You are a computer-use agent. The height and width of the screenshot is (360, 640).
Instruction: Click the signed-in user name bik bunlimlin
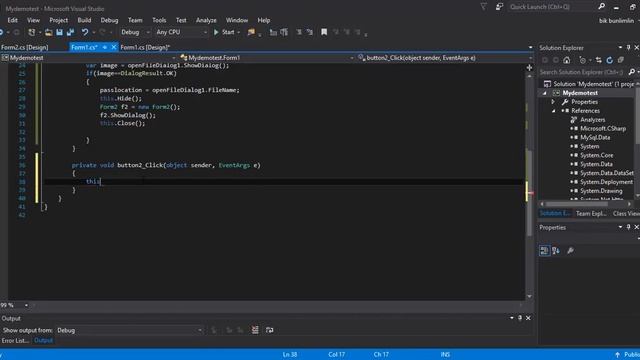pyautogui.click(x=616, y=20)
